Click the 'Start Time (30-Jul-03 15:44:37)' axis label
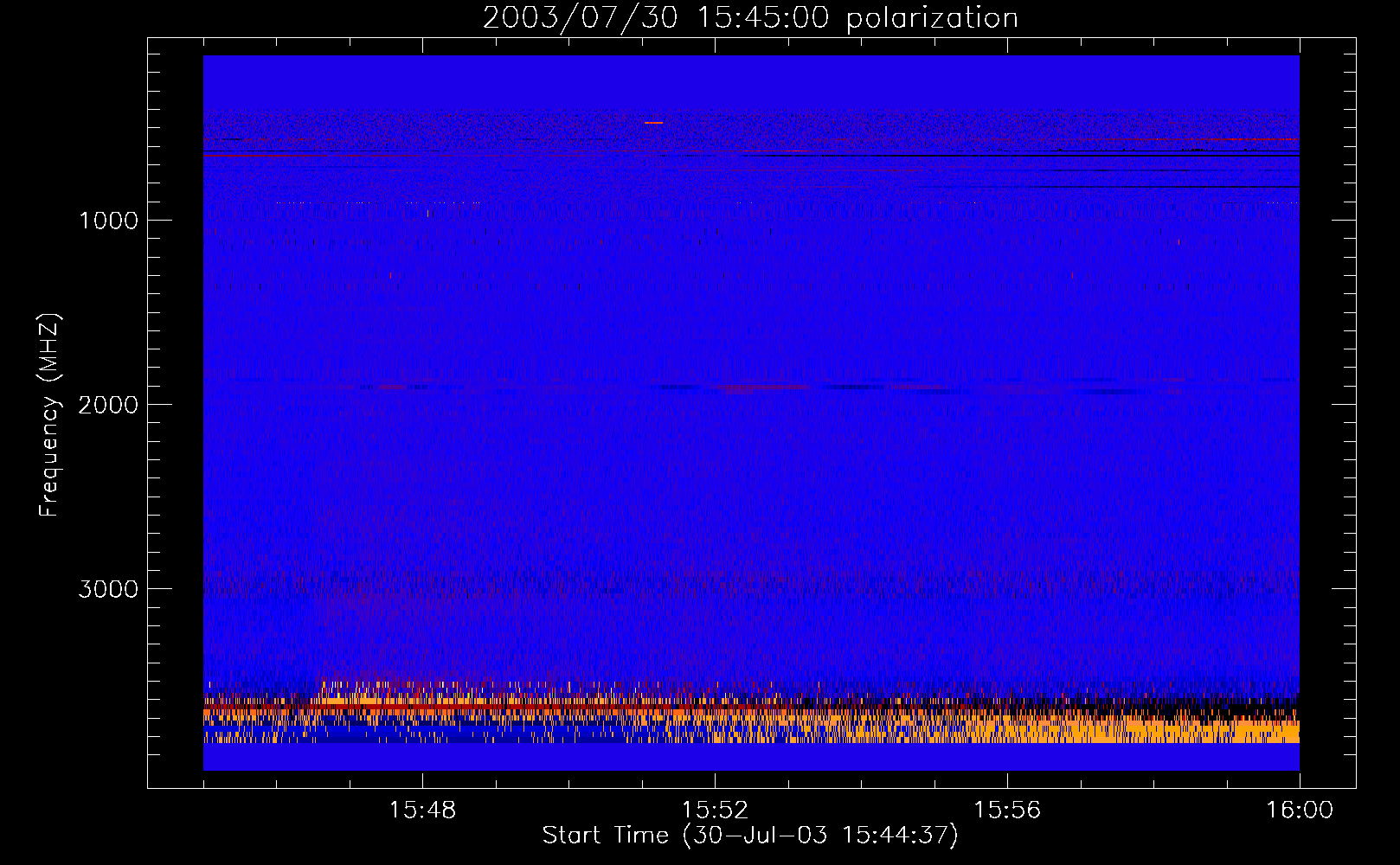The width and height of the screenshot is (1400, 865). tap(750, 836)
